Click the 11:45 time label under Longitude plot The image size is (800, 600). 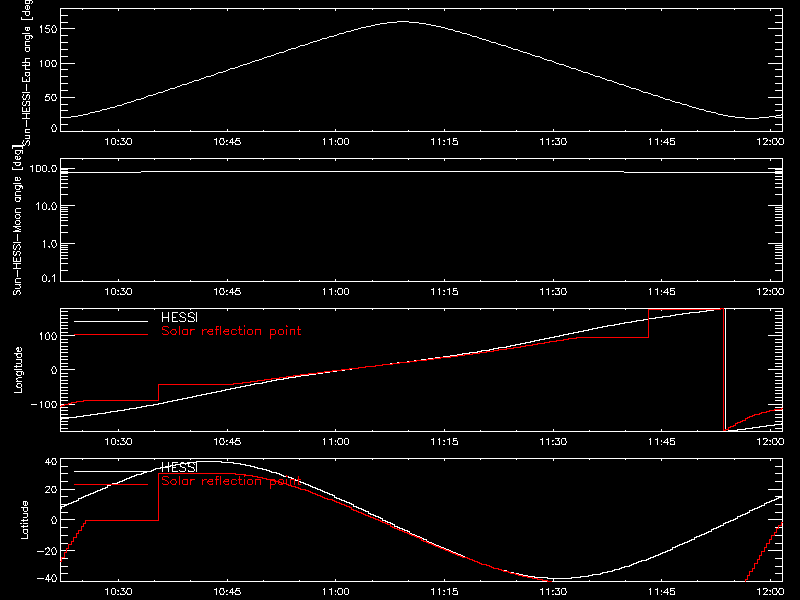(662, 442)
